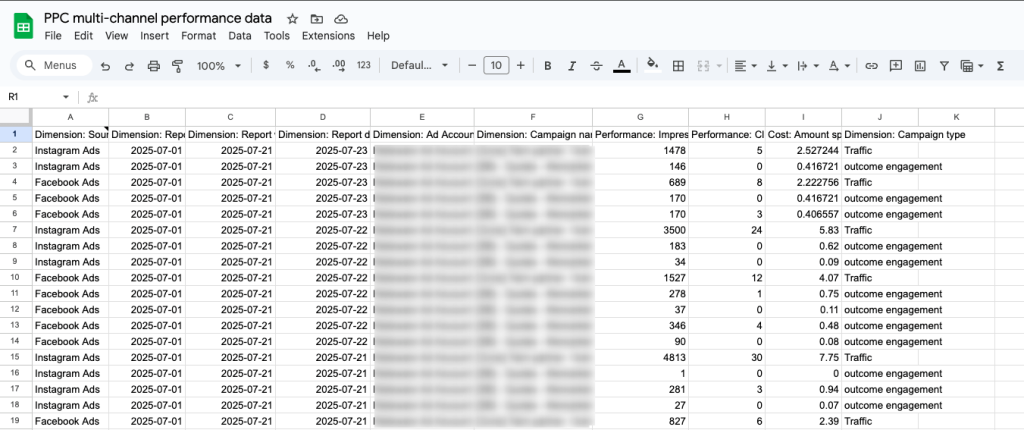Click the insert chart icon

click(920, 65)
